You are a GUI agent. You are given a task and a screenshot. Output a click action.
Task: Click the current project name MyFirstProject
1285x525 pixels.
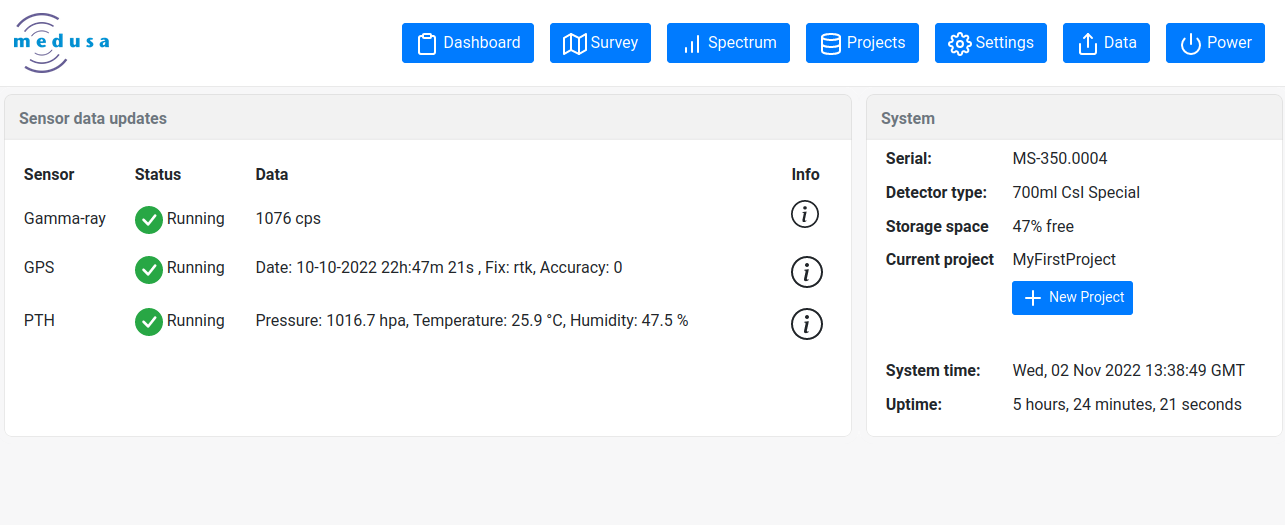(1064, 260)
